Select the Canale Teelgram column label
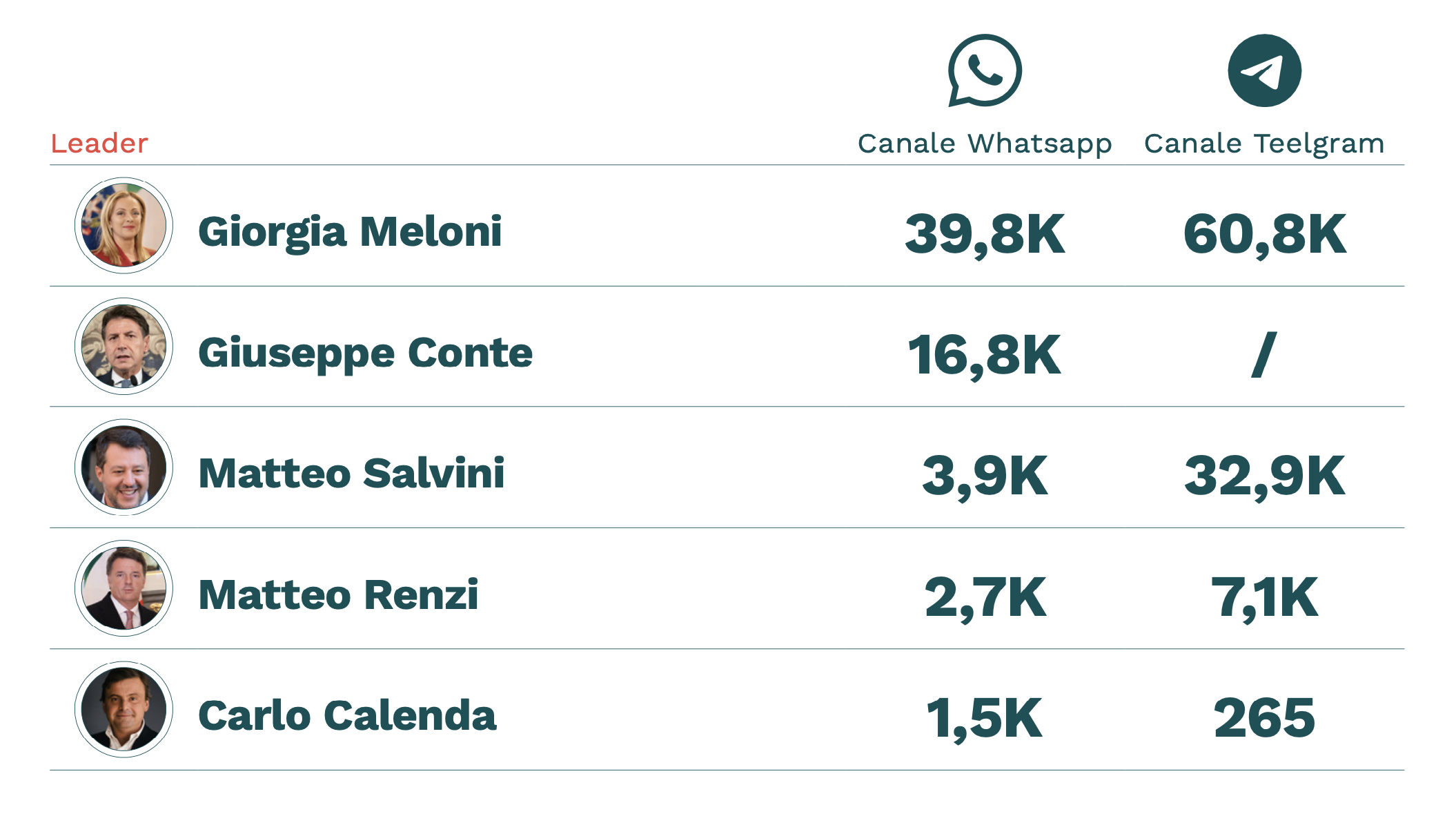 [x=1264, y=144]
